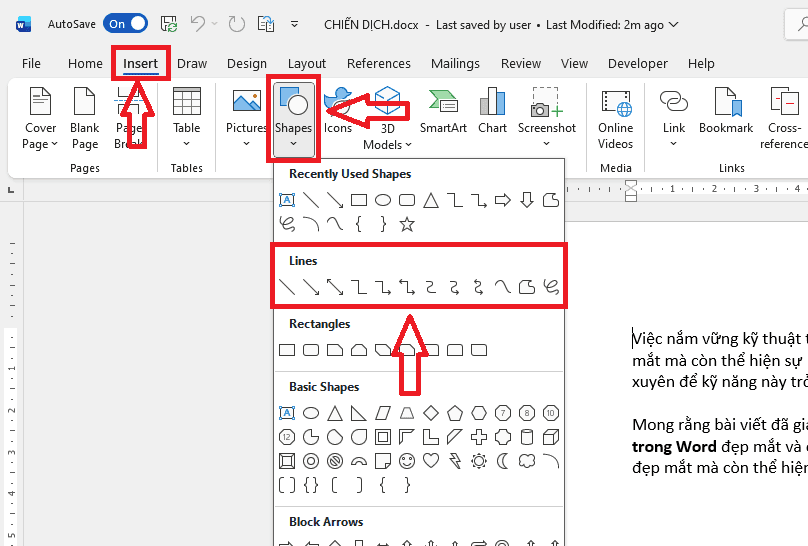Expand the Screenshot dropdown menu
Image resolution: width=808 pixels, height=546 pixels.
pos(547,142)
